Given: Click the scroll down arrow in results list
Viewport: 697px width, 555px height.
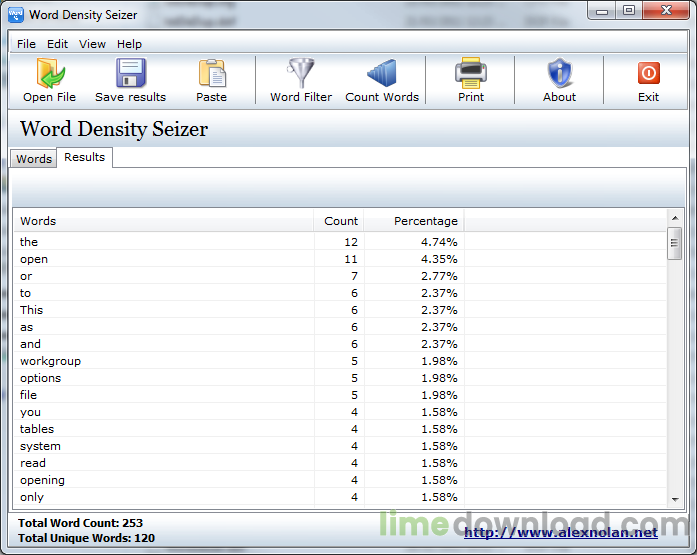Looking at the screenshot, I should pyautogui.click(x=675, y=498).
